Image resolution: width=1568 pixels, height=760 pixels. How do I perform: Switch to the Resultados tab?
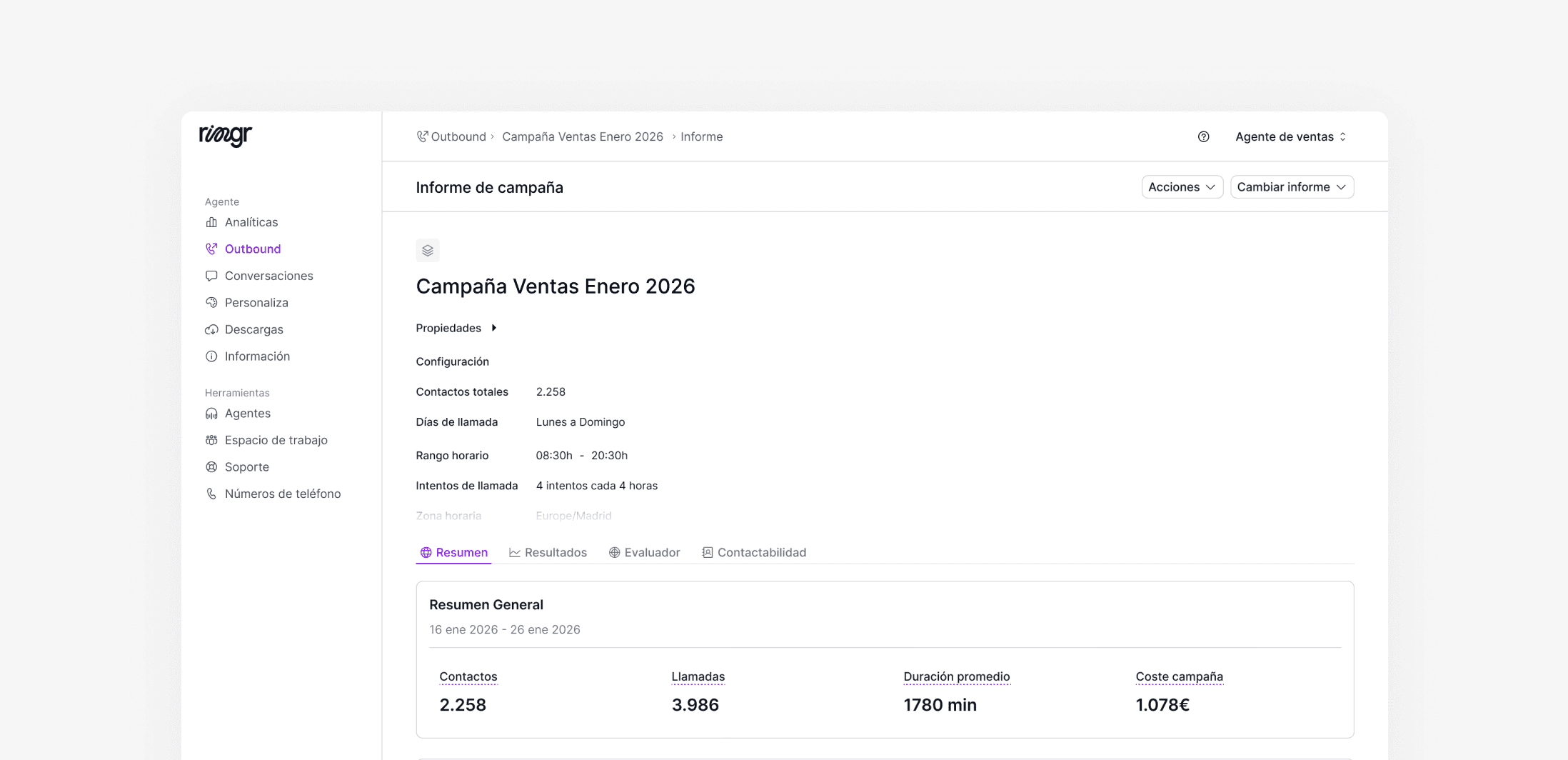click(548, 552)
